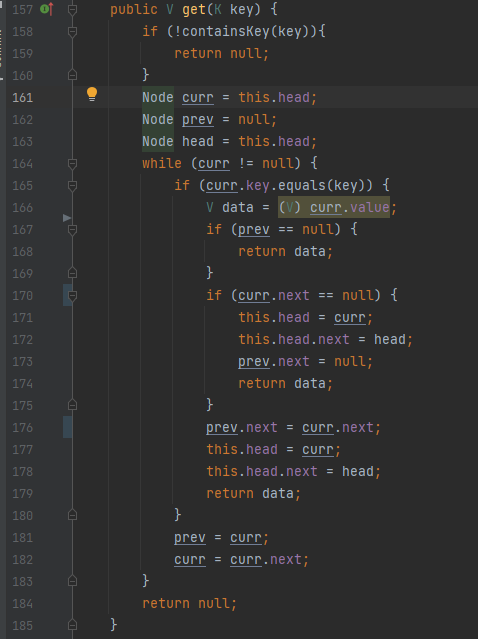Click the highlighted Node type on line 162

click(x=158, y=119)
